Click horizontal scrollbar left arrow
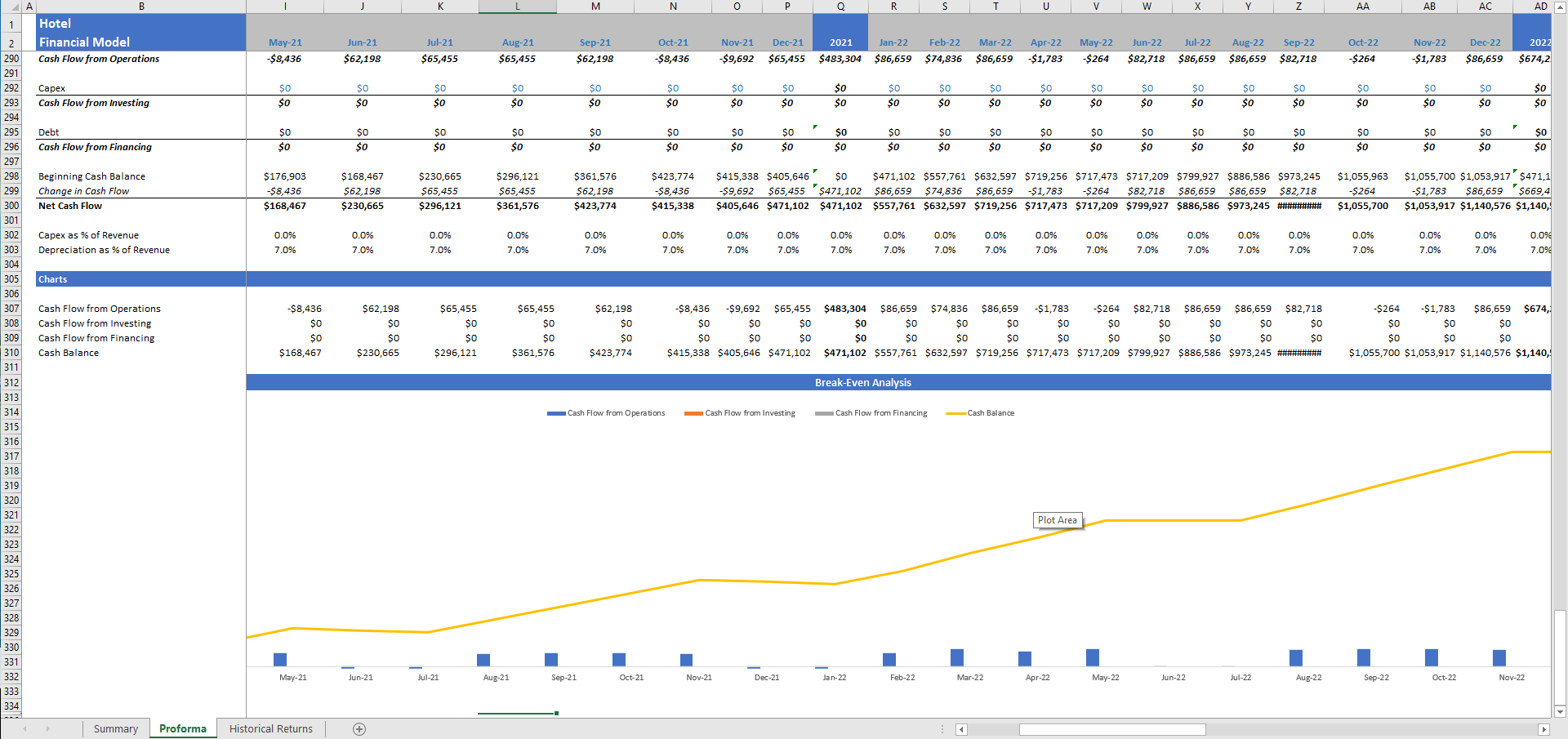Screen dimensions: 1568x739 (x=961, y=729)
